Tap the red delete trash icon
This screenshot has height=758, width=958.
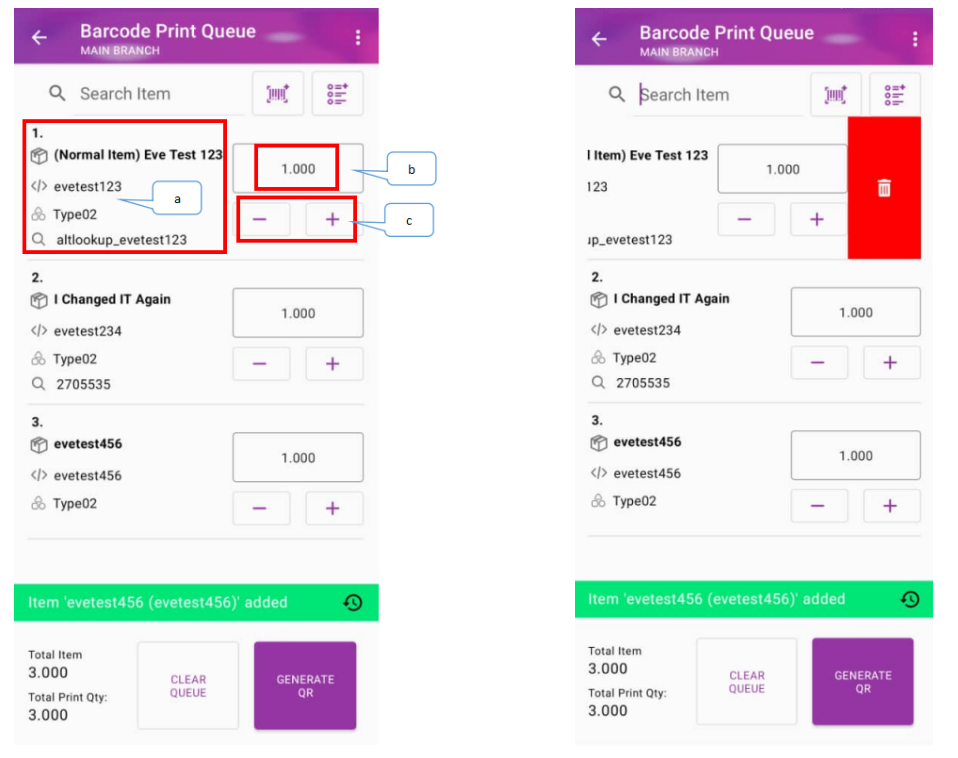pyautogui.click(x=884, y=188)
